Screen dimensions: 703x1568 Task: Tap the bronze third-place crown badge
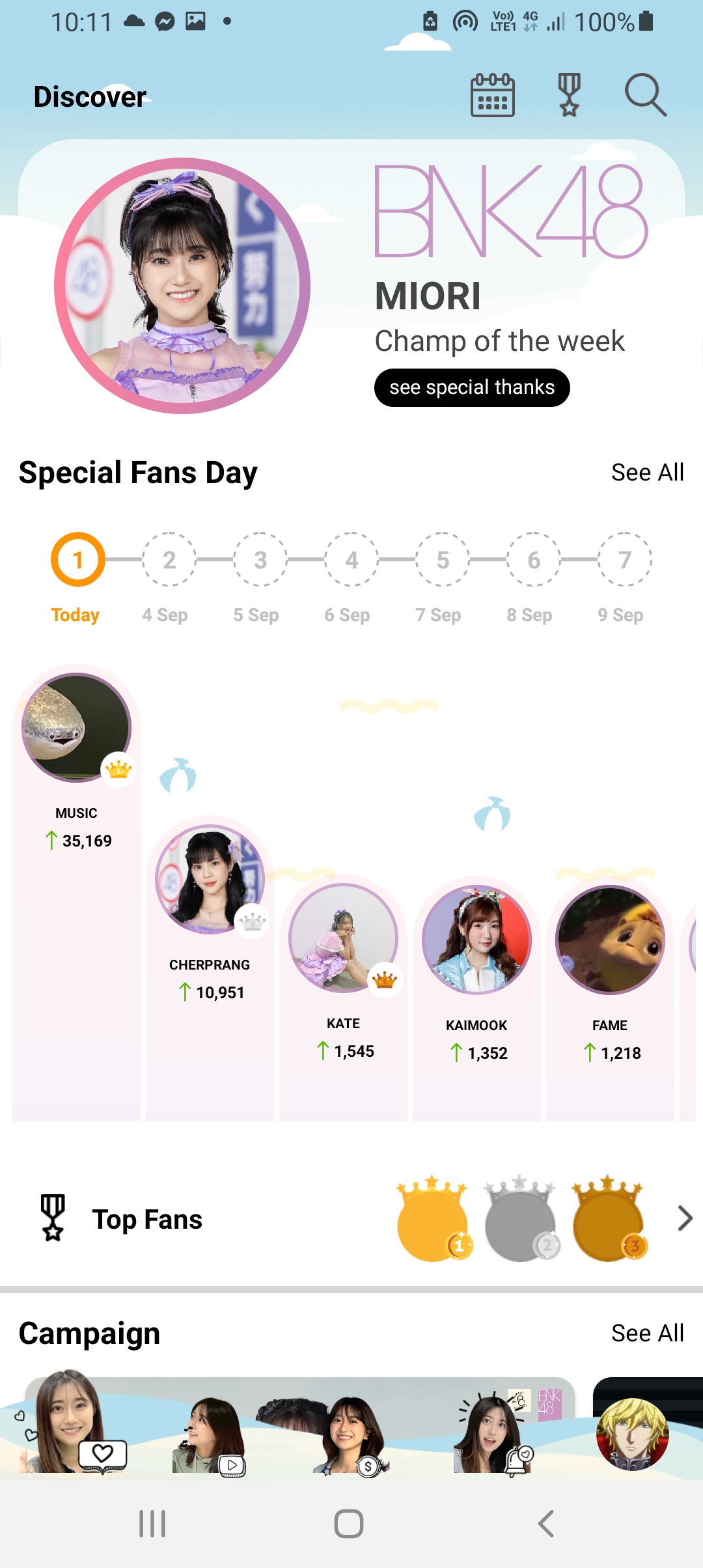pyautogui.click(x=608, y=1220)
